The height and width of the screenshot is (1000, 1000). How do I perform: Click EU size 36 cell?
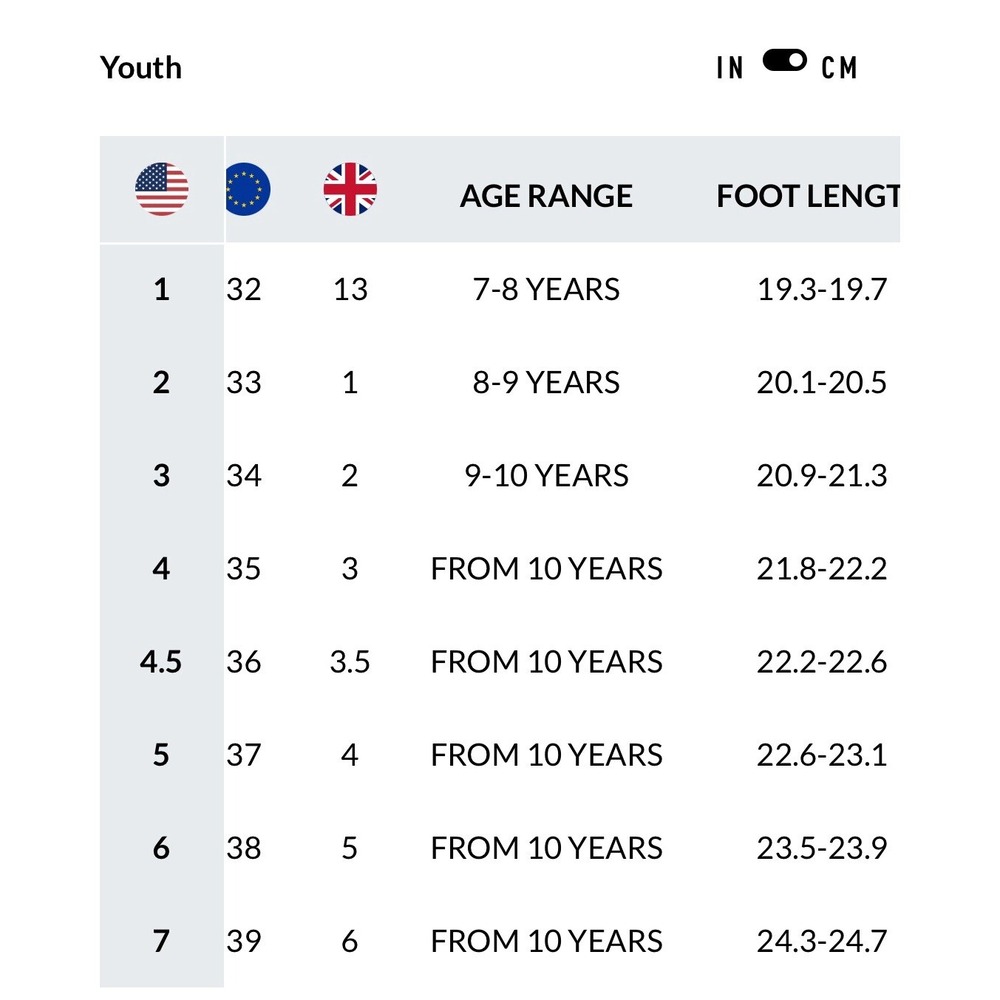click(x=244, y=662)
